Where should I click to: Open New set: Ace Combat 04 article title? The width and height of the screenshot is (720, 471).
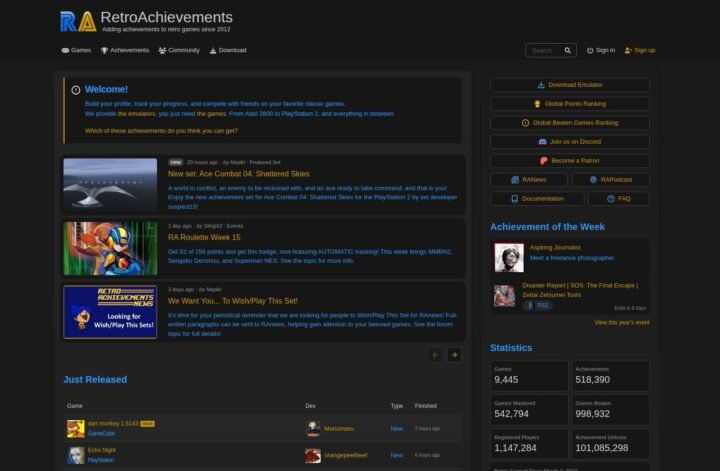pos(238,174)
